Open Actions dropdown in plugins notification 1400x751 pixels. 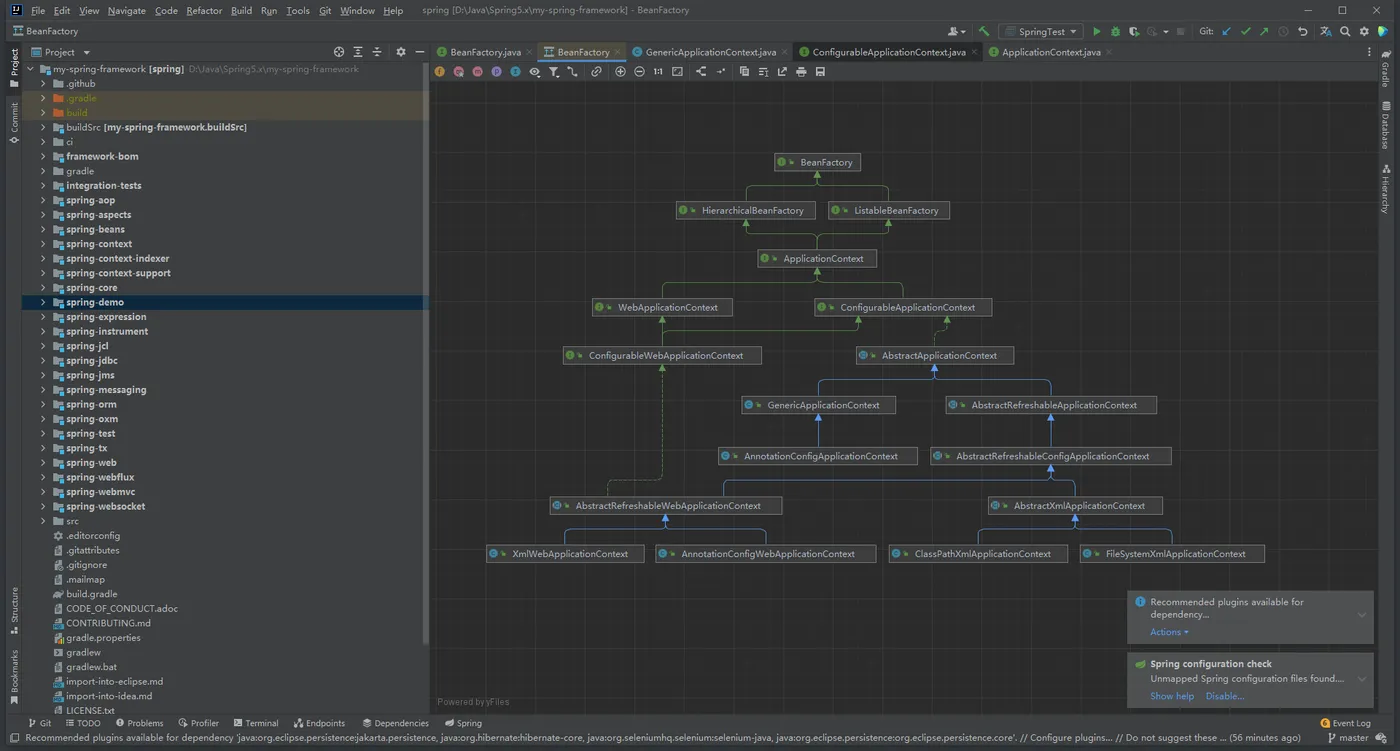1169,632
